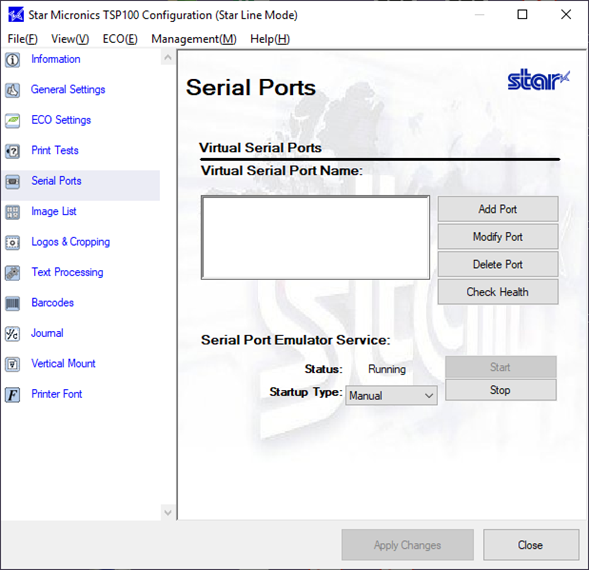The width and height of the screenshot is (589, 570).
Task: Click the Text Processing icon
Action: click(x=12, y=273)
